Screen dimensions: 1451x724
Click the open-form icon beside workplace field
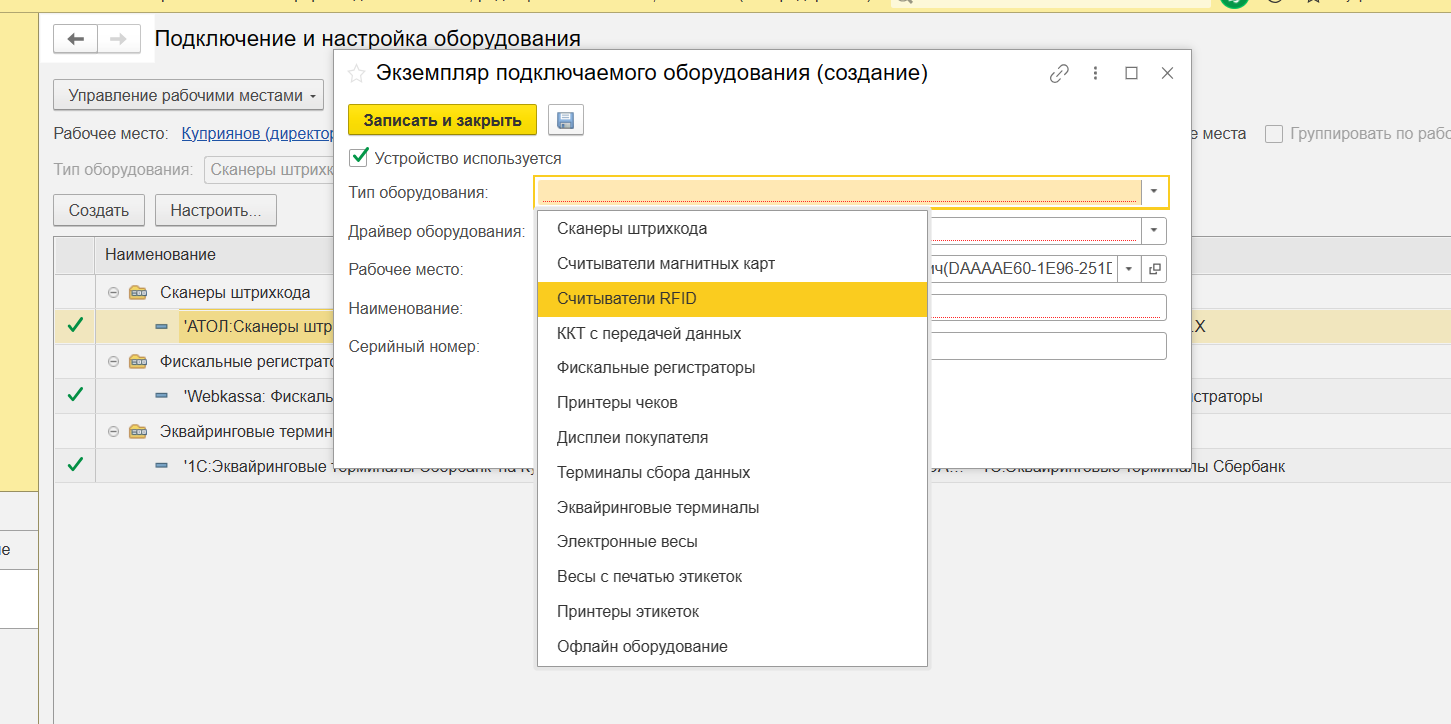pos(1155,269)
